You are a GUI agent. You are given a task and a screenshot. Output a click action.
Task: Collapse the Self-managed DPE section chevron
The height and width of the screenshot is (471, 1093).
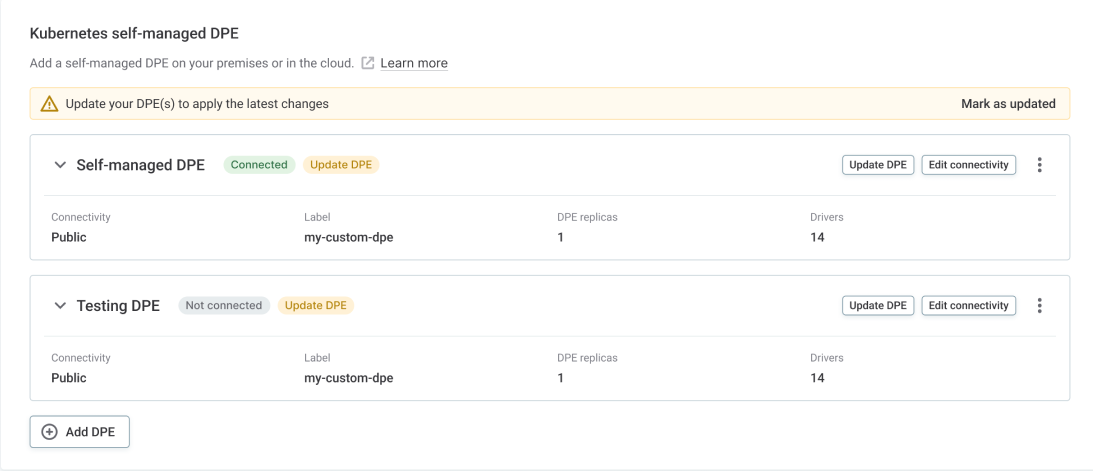(60, 165)
